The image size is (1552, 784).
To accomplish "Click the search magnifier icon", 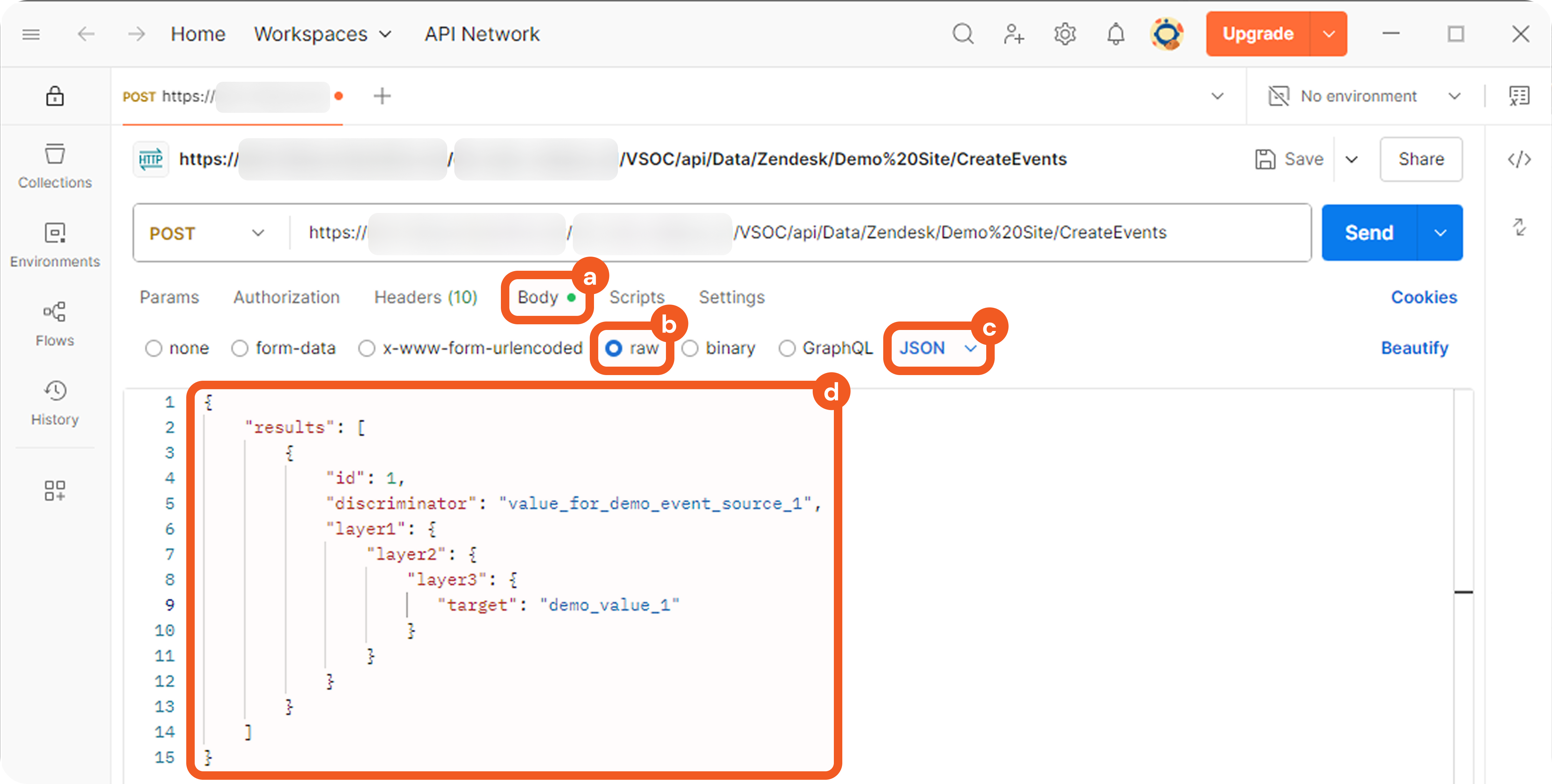I will (x=962, y=34).
